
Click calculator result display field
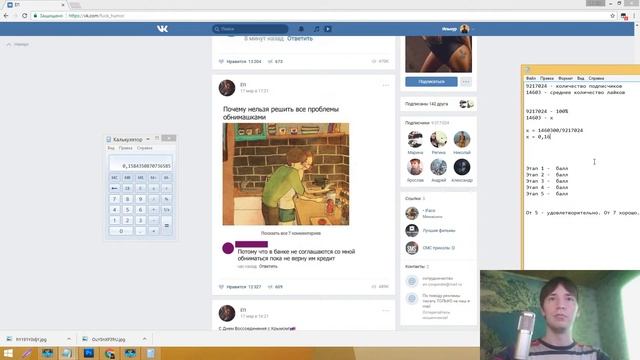point(140,163)
